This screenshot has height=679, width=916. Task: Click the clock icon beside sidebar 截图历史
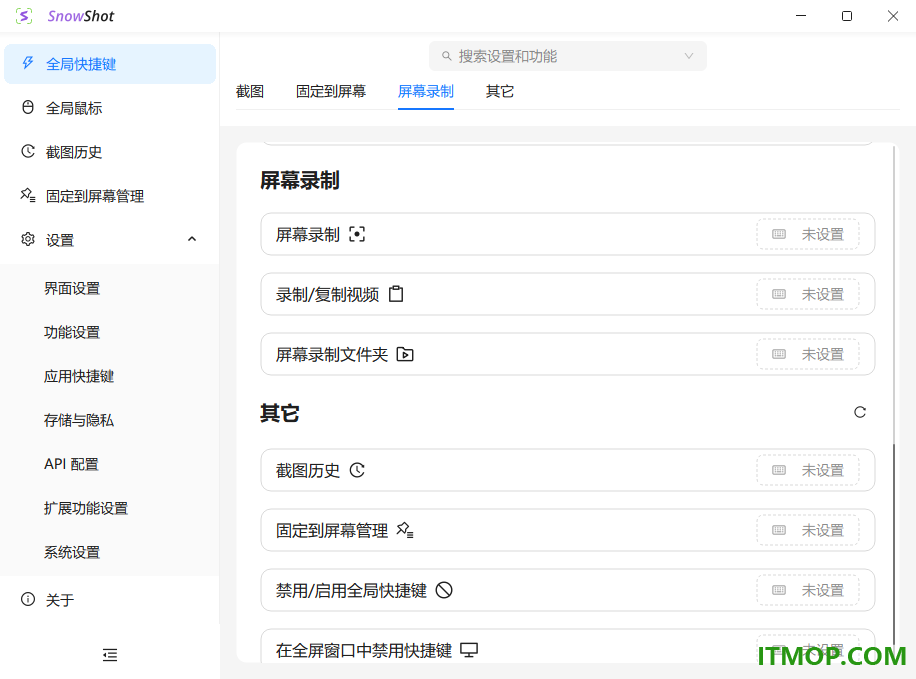point(27,151)
